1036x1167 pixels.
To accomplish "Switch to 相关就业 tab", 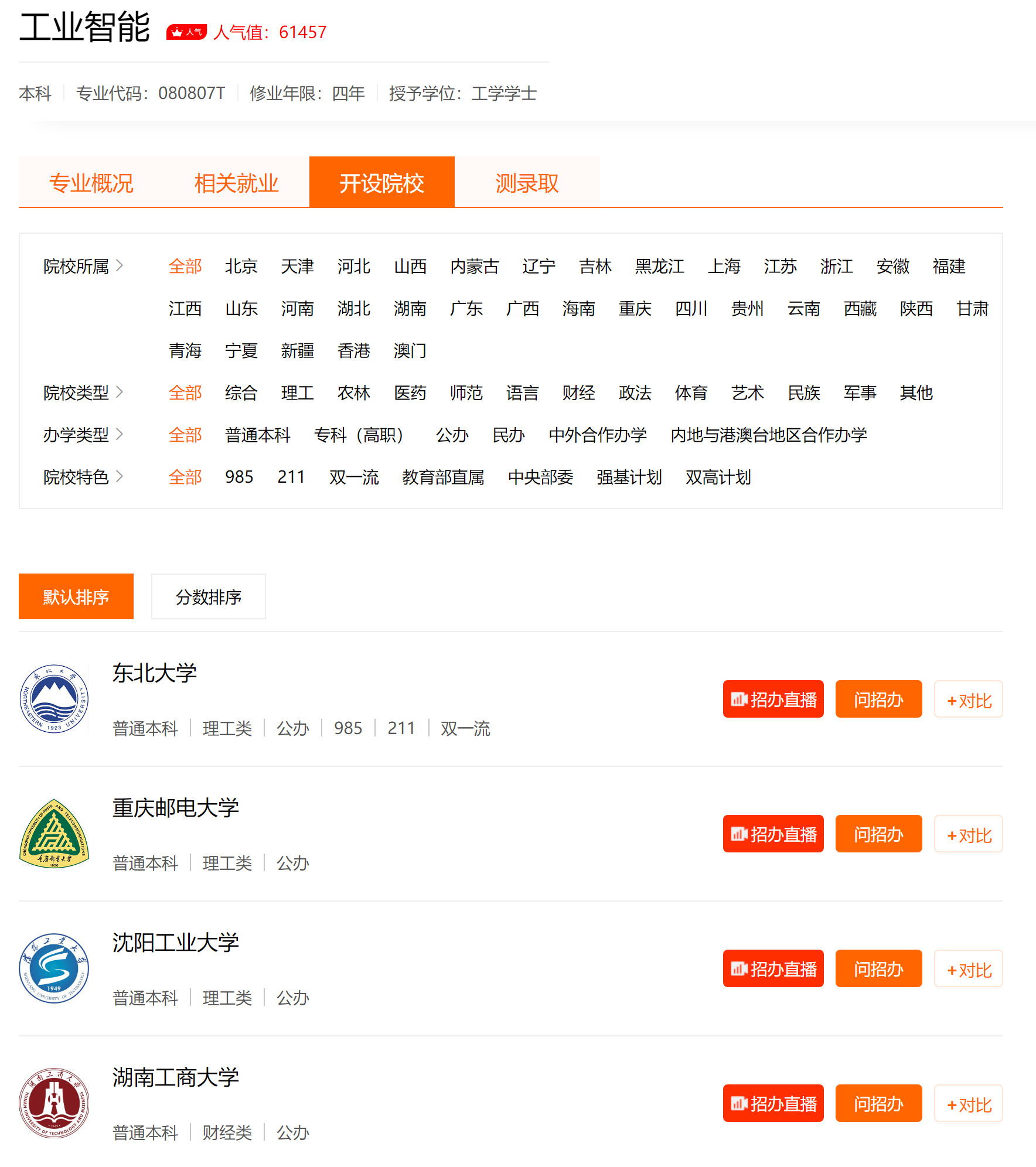I will tap(237, 183).
